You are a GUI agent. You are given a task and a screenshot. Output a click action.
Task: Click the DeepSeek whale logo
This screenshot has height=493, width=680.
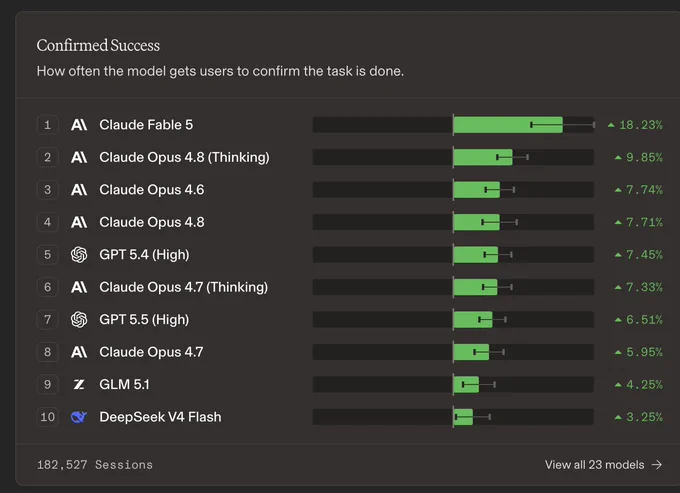point(79,417)
